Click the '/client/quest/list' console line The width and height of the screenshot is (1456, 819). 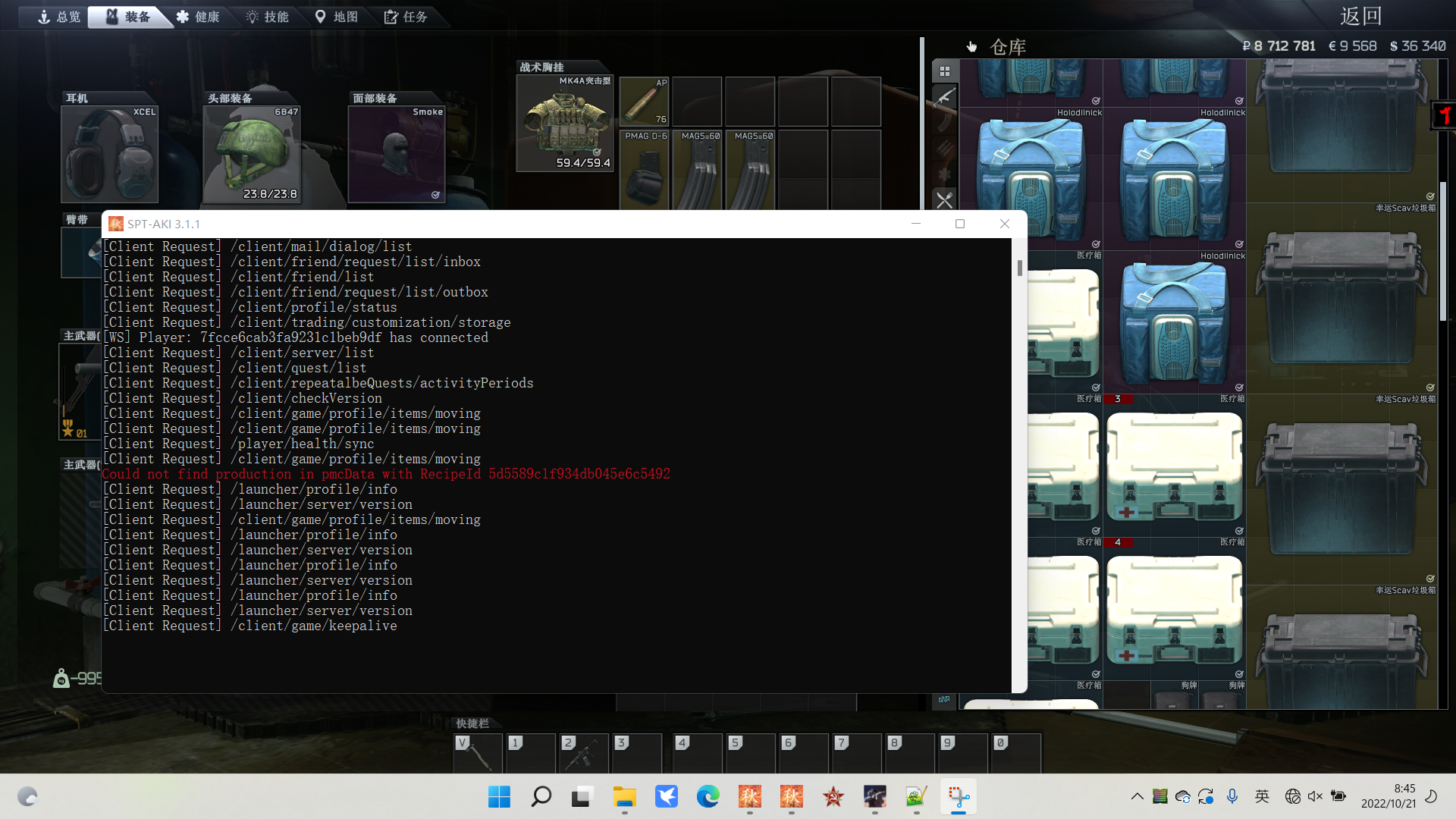coord(235,368)
